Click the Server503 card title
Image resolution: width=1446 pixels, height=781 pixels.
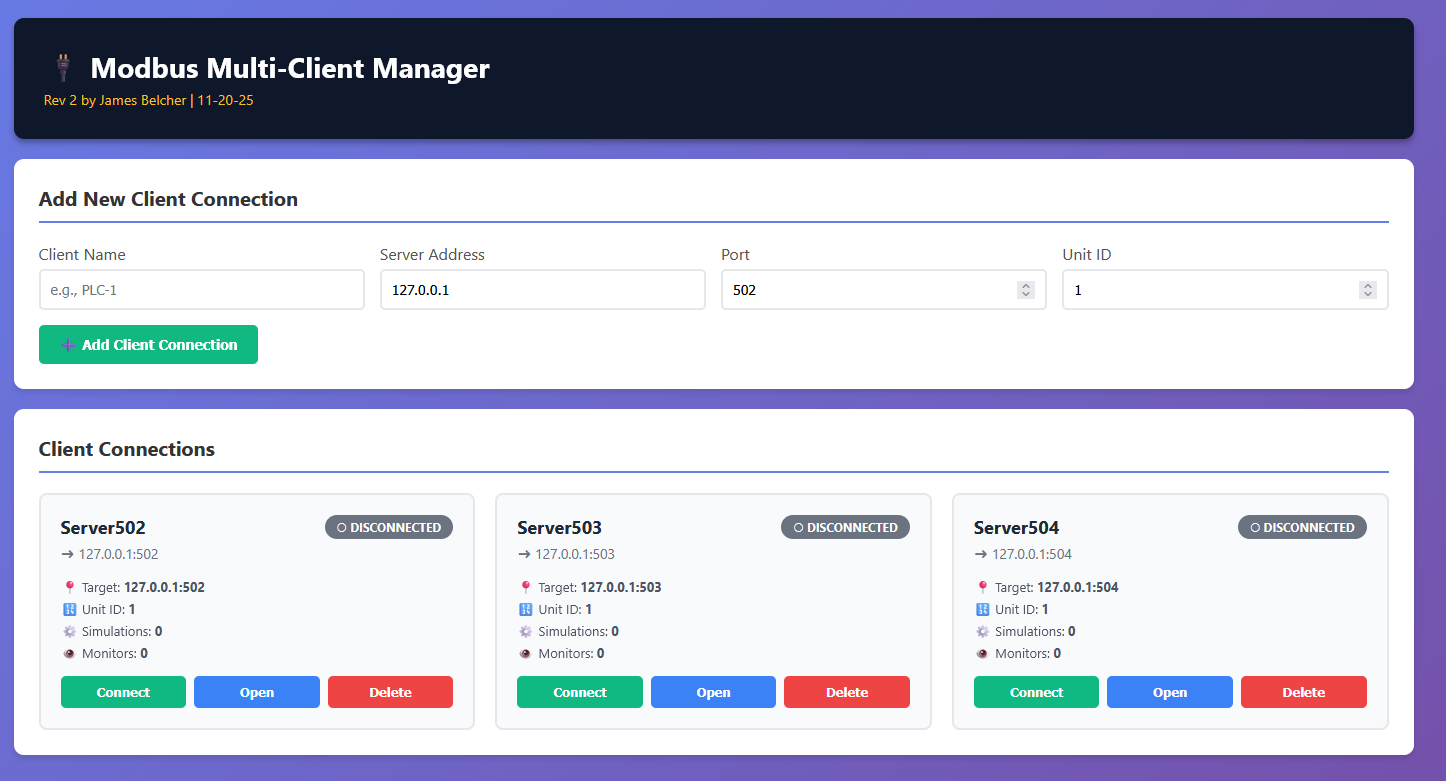[560, 528]
